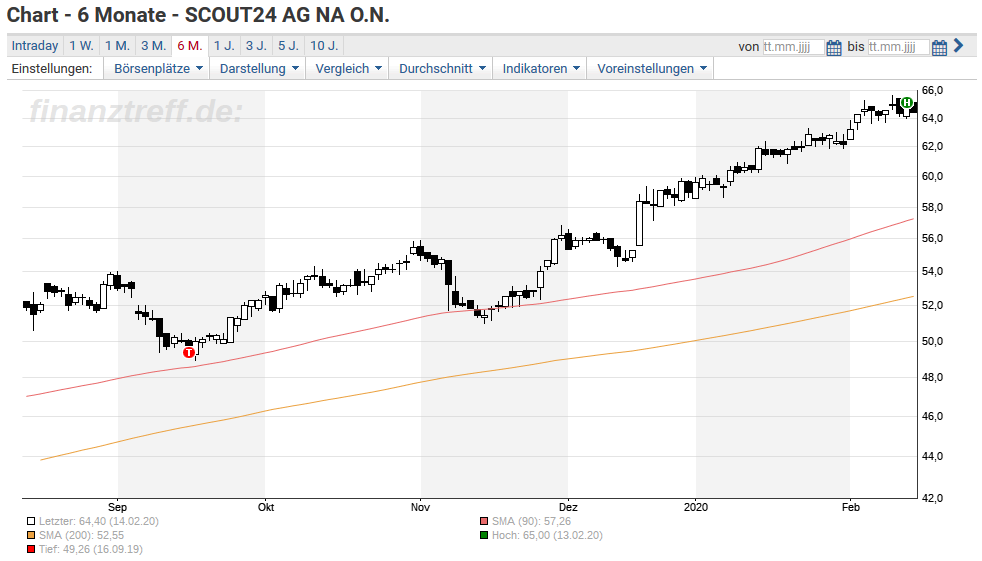Click the orange SMA (200) legend swatch
This screenshot has width=982, height=561.
[31, 535]
